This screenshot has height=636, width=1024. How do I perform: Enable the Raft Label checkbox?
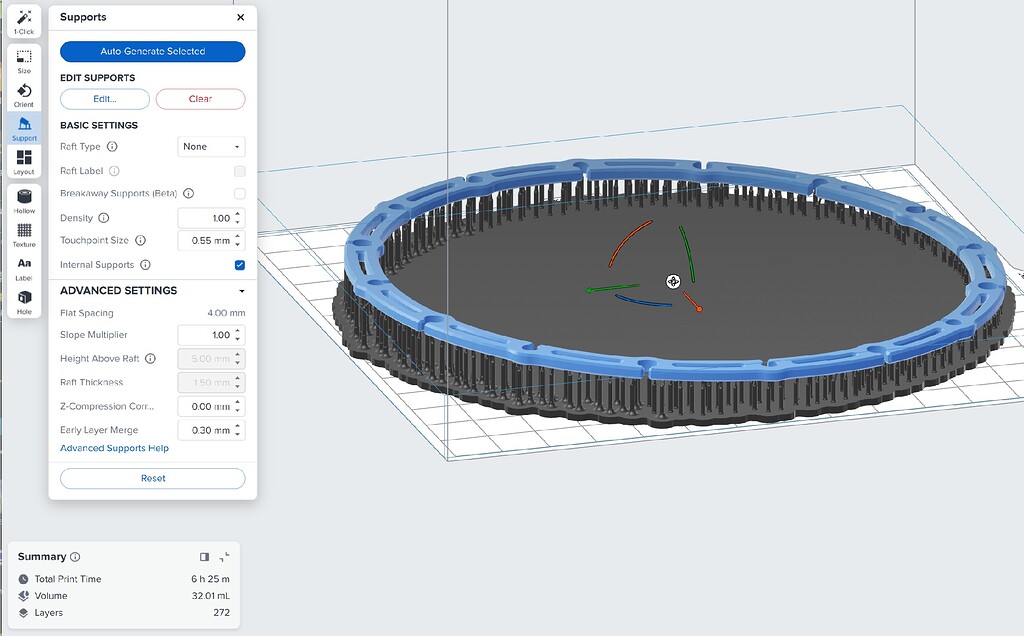point(237,170)
